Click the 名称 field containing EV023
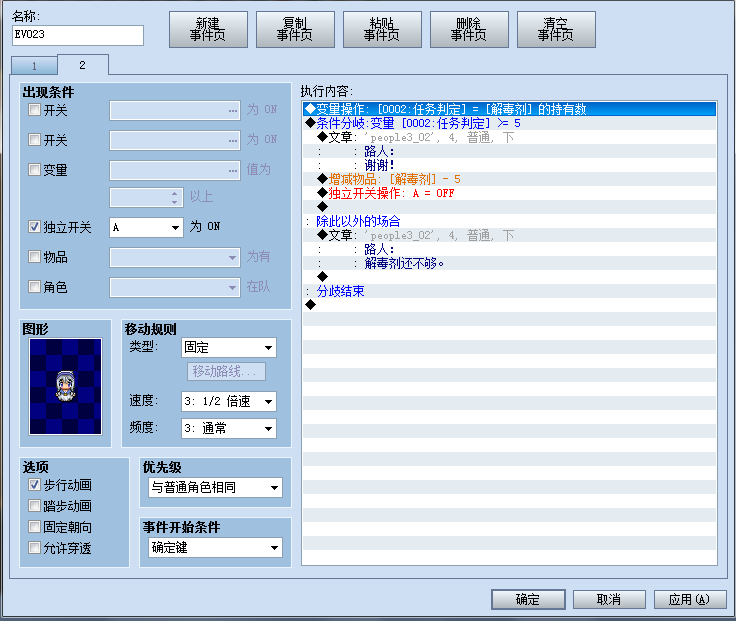The image size is (736, 621). pyautogui.click(x=77, y=35)
